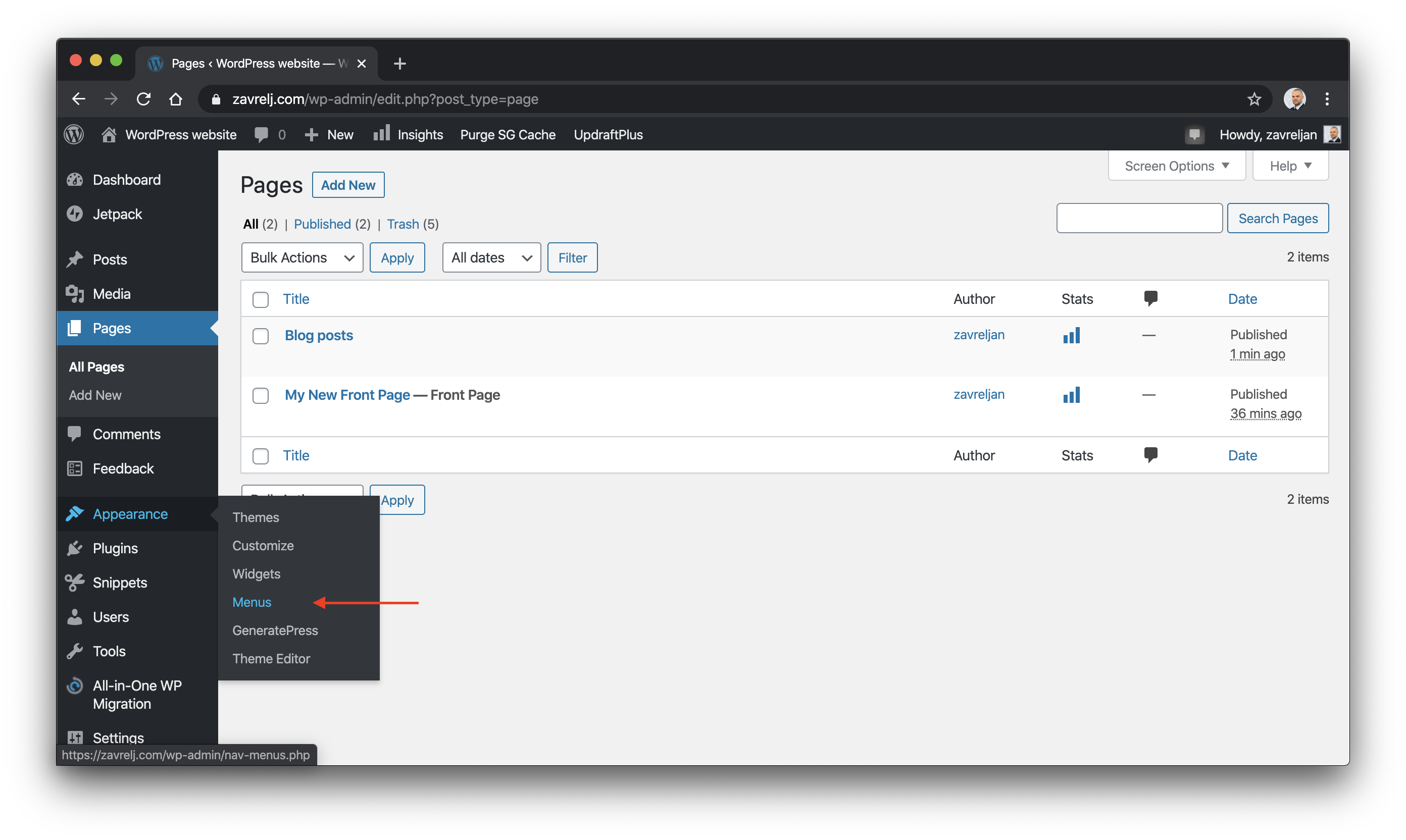1406x840 pixels.
Task: Open GeneratePress from Appearance flyout
Action: (x=275, y=631)
